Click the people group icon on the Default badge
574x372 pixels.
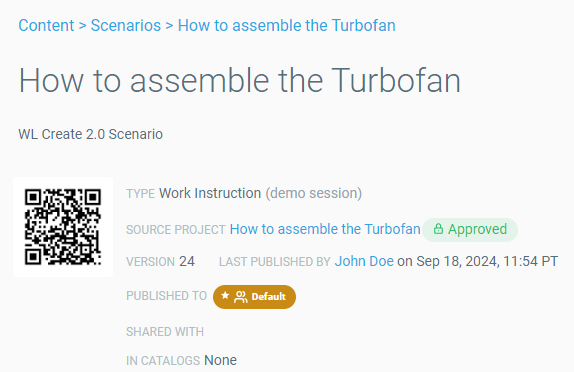(241, 297)
